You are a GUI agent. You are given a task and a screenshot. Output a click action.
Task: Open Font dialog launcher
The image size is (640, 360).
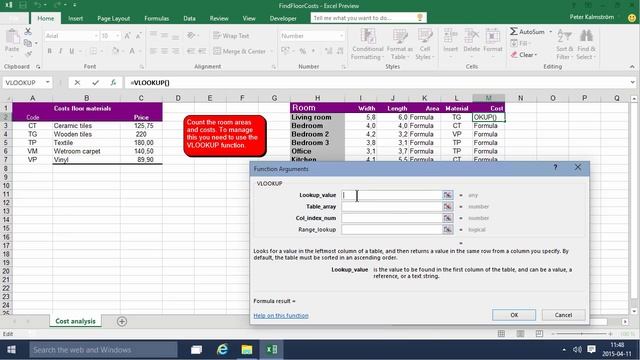tap(142, 67)
